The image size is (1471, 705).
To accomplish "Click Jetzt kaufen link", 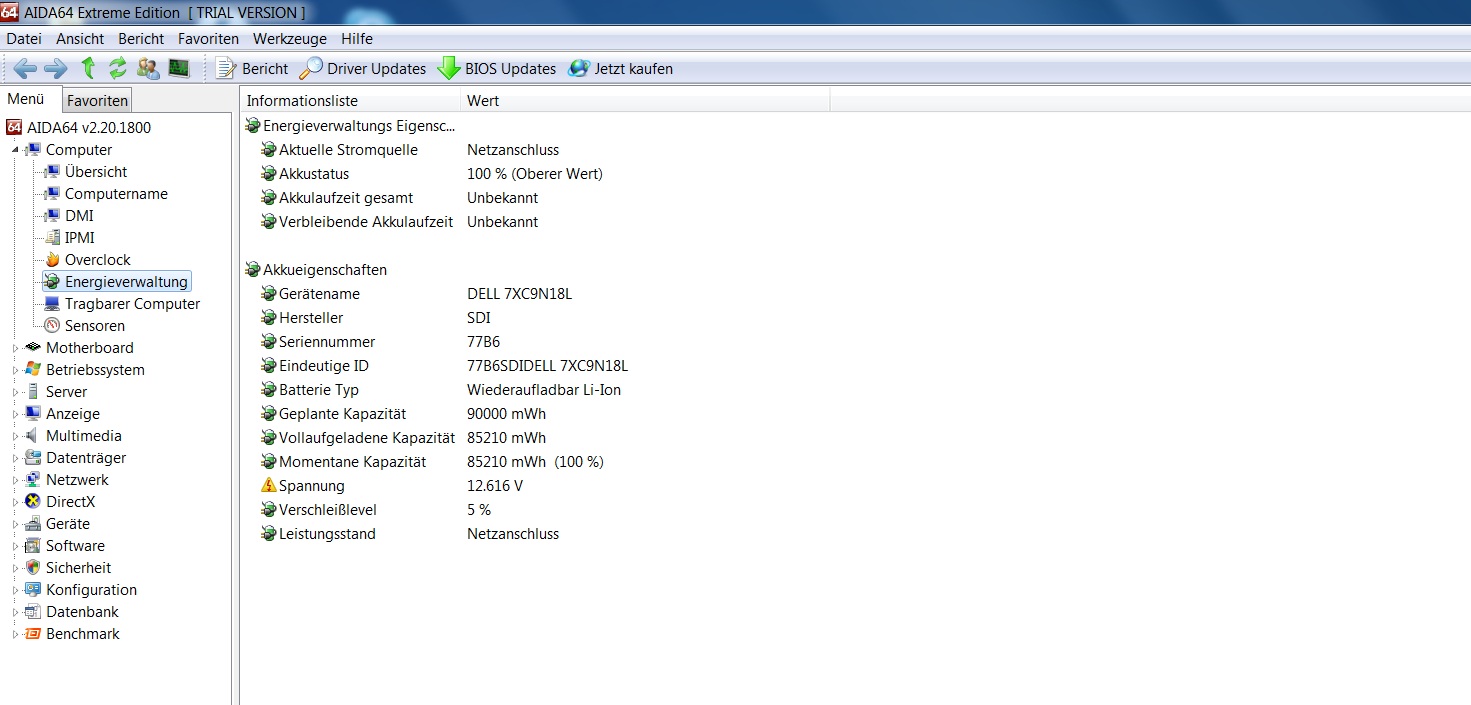I will tap(621, 69).
